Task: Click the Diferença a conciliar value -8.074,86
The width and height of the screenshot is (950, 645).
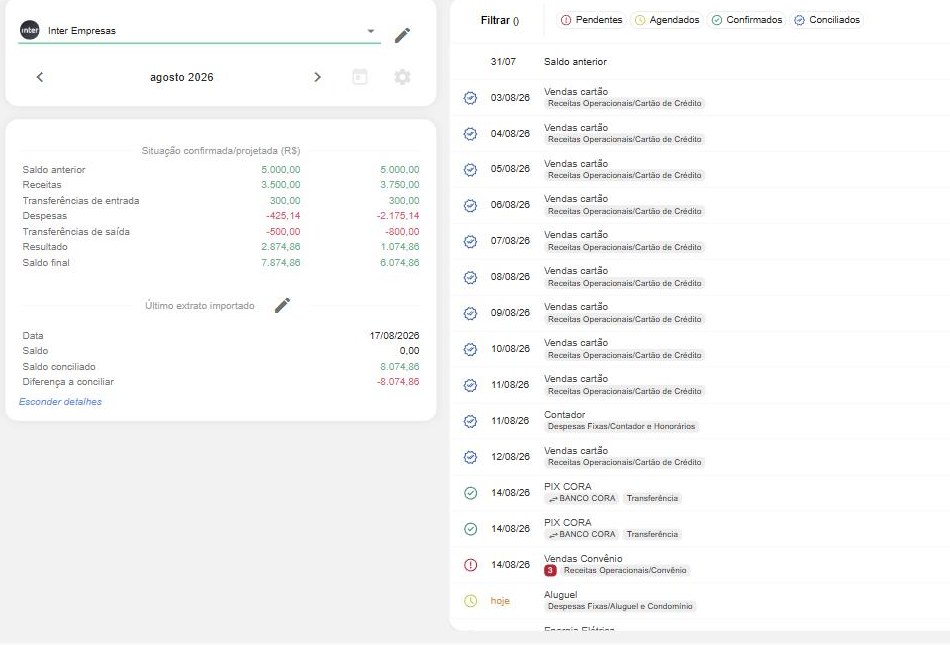Action: (397, 382)
